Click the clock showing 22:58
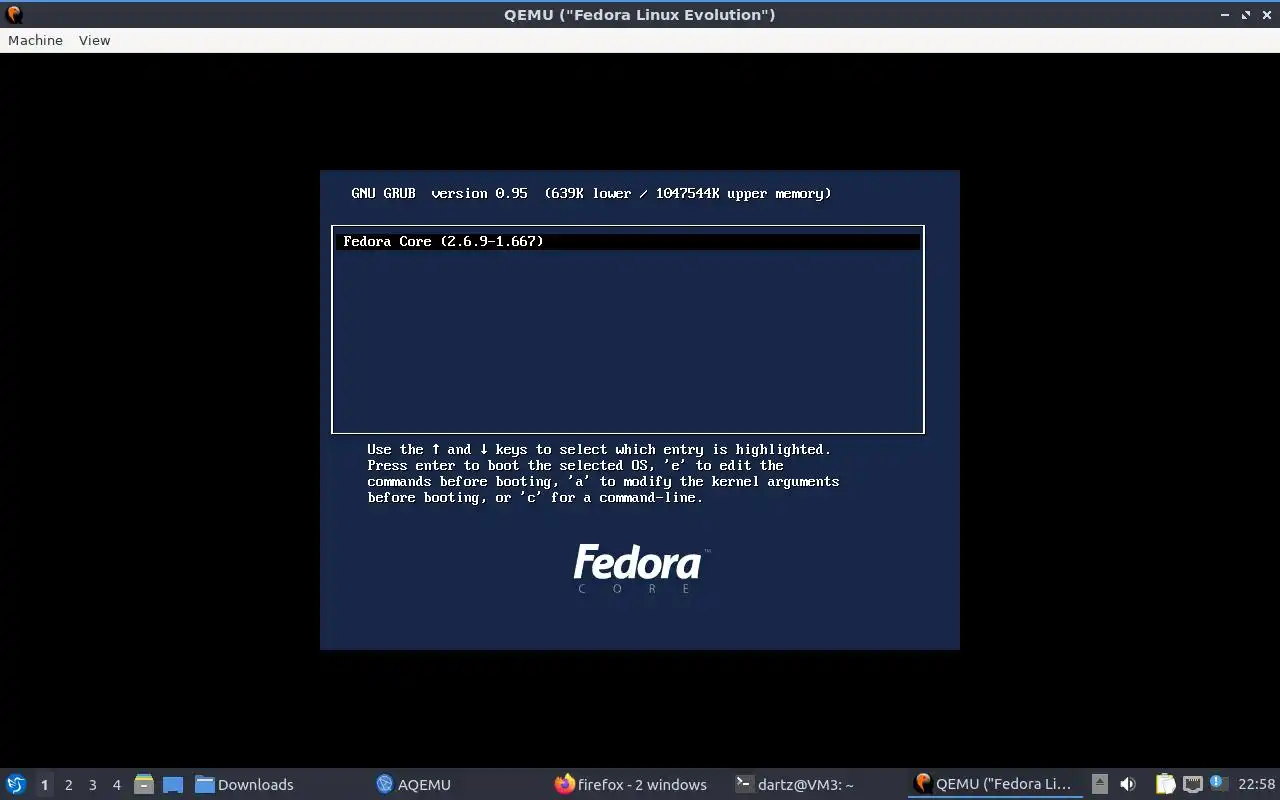 (1256, 784)
